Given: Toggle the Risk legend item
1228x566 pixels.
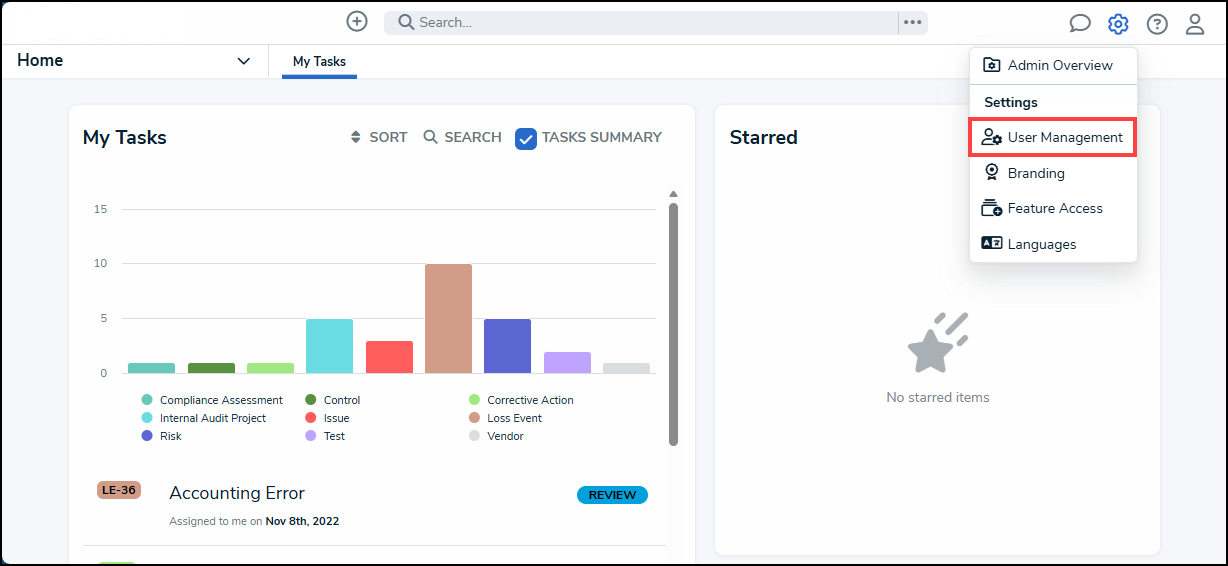Looking at the screenshot, I should point(162,436).
